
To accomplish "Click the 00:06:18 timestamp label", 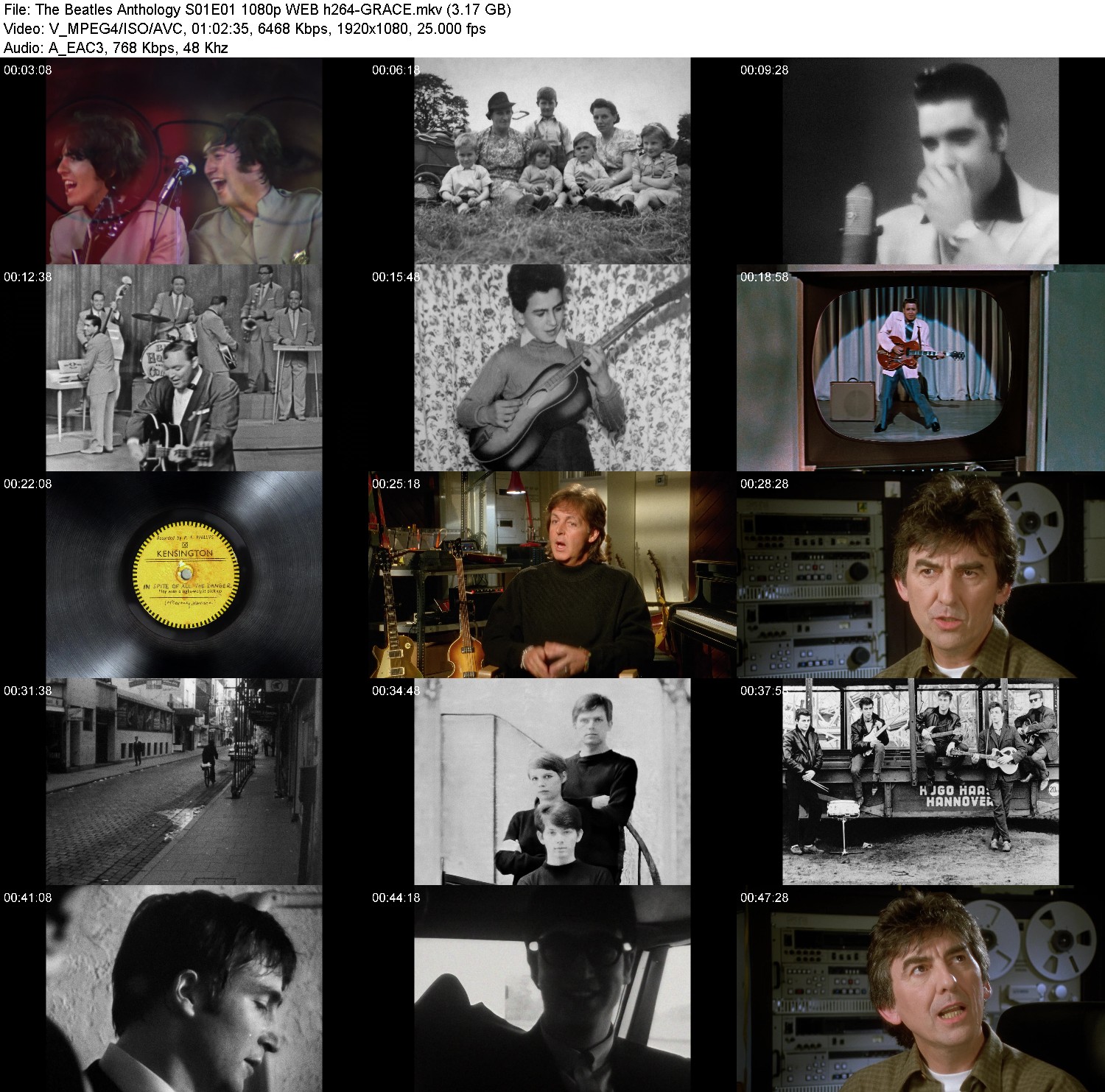I will coord(396,70).
